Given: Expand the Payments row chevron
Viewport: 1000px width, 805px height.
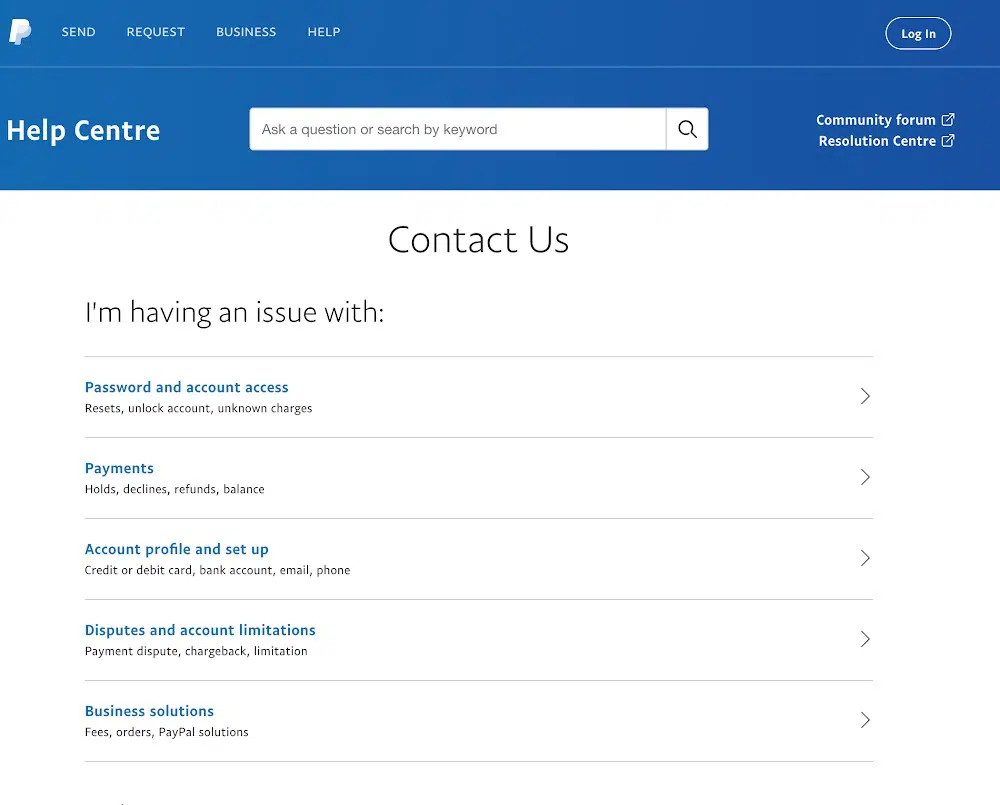Looking at the screenshot, I should [x=865, y=478].
